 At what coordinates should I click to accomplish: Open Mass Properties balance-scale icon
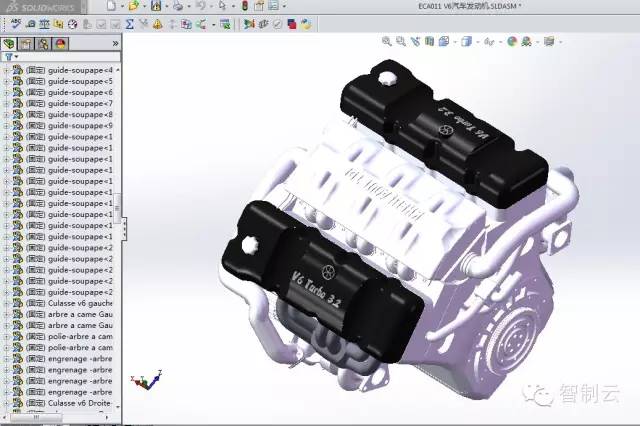coord(44,24)
